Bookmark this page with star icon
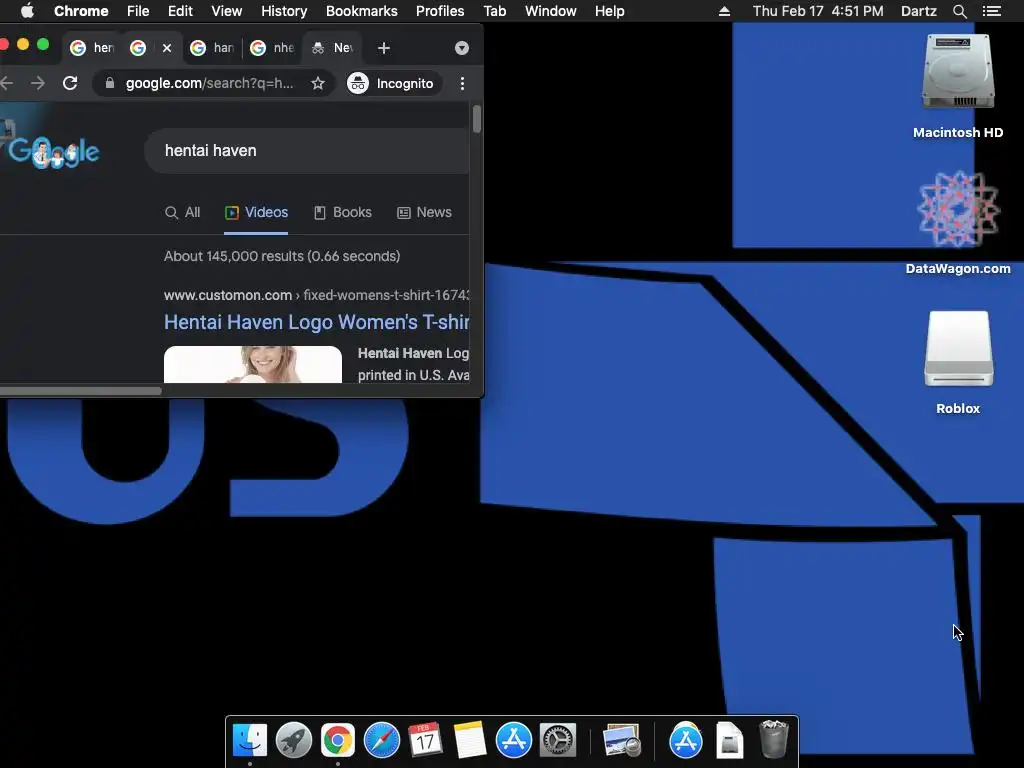This screenshot has height=768, width=1024. click(x=318, y=83)
